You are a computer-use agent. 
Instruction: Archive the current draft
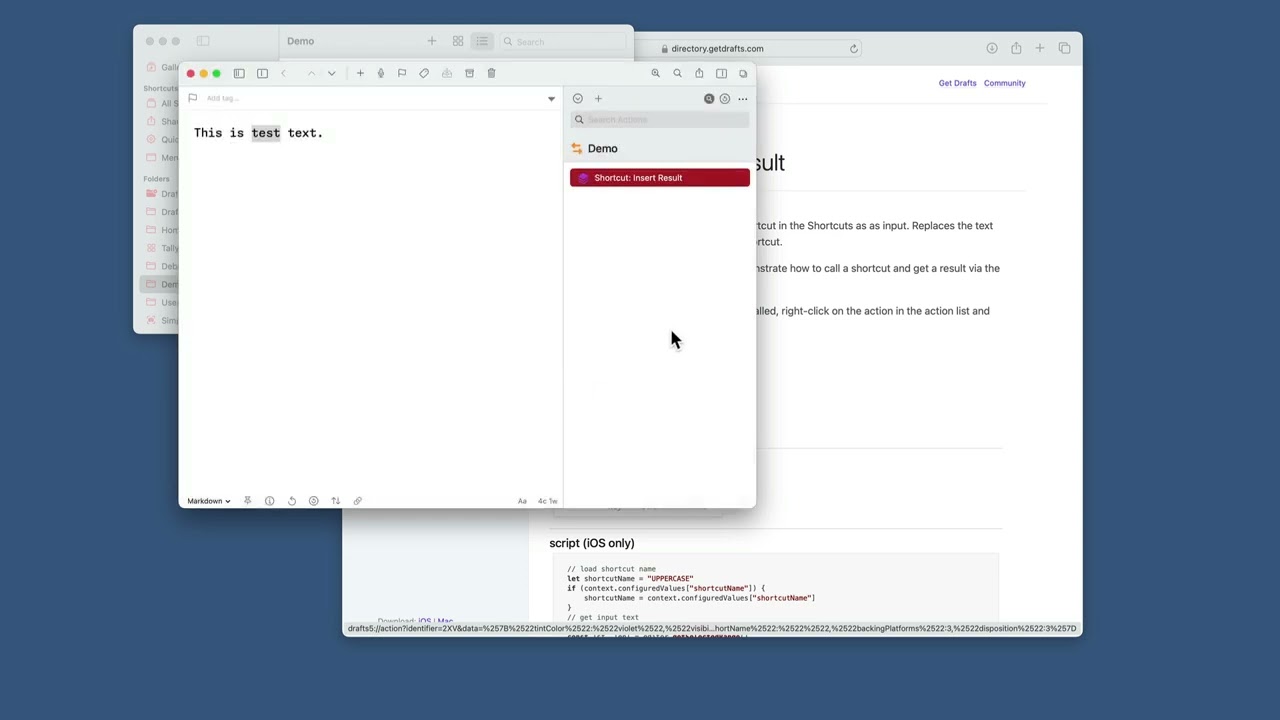(469, 73)
